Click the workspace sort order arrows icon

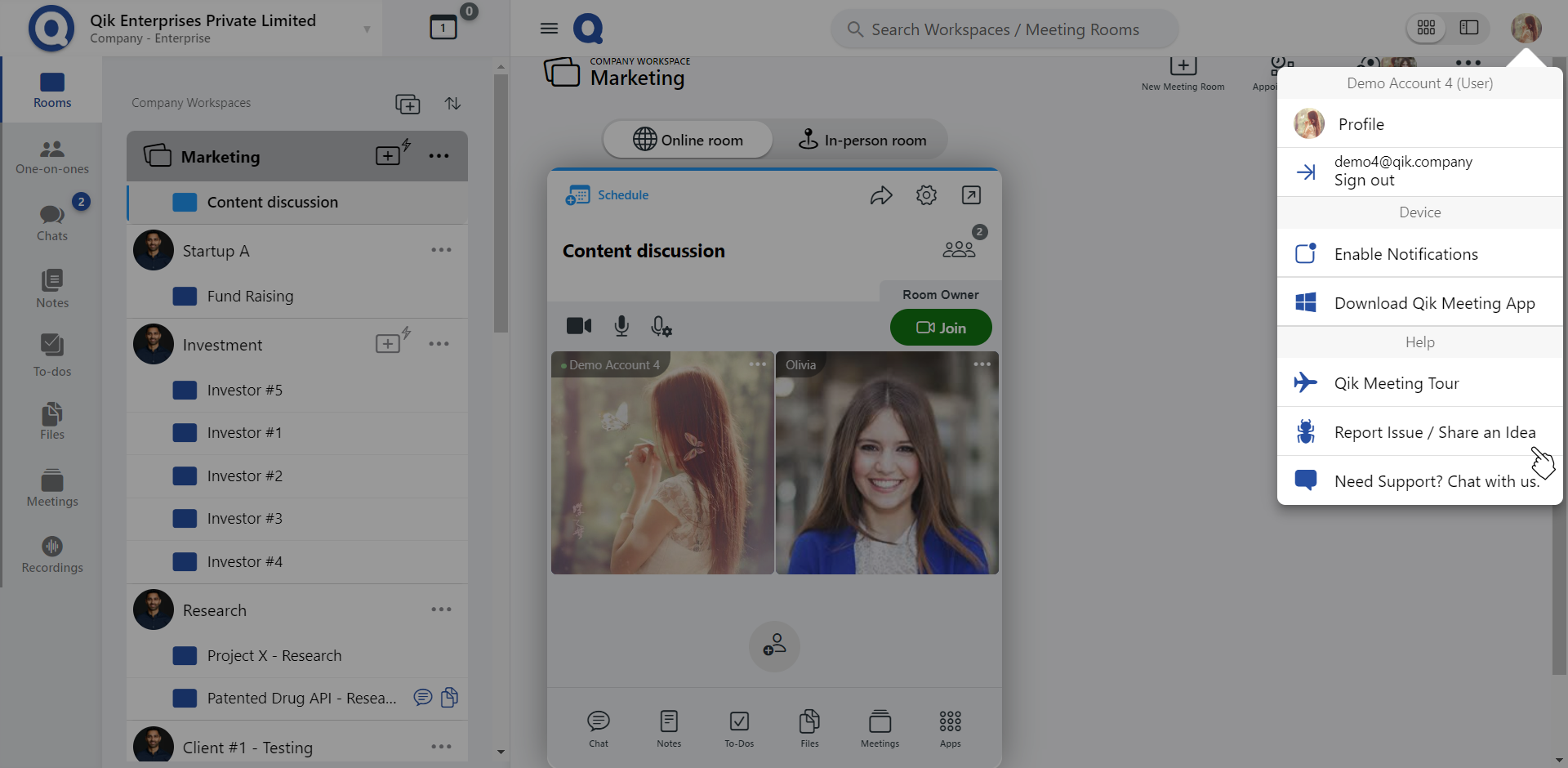(452, 104)
